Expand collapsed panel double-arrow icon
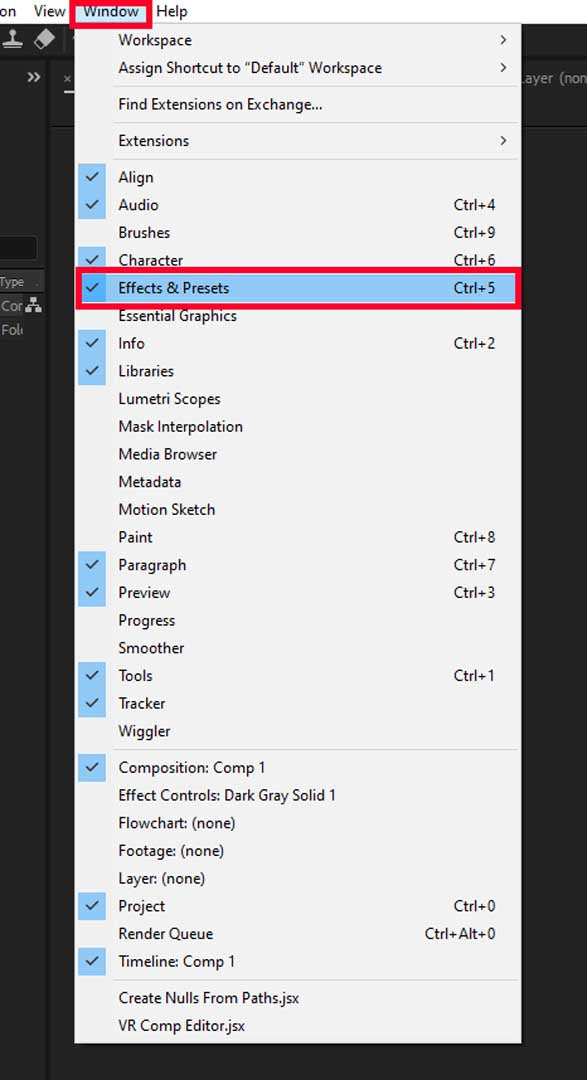The image size is (587, 1080). [33, 77]
